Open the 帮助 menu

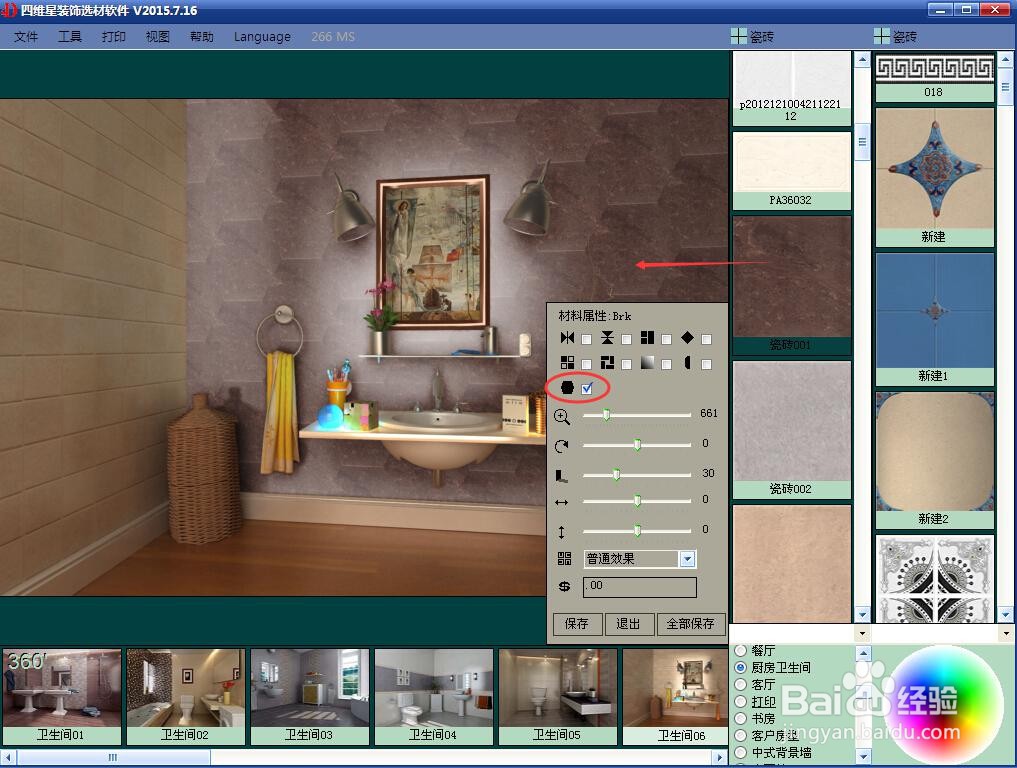coord(202,37)
